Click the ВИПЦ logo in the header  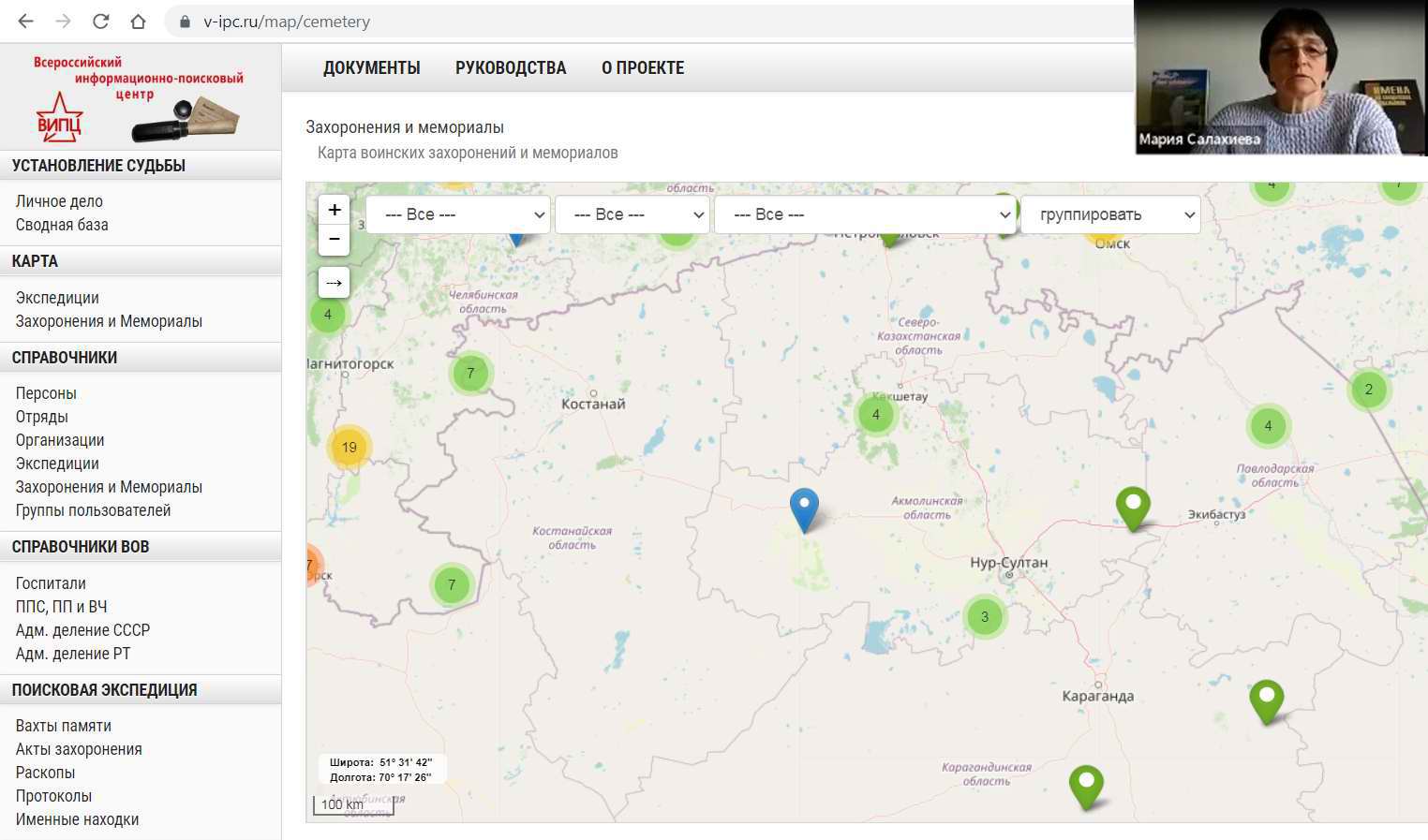(136, 98)
